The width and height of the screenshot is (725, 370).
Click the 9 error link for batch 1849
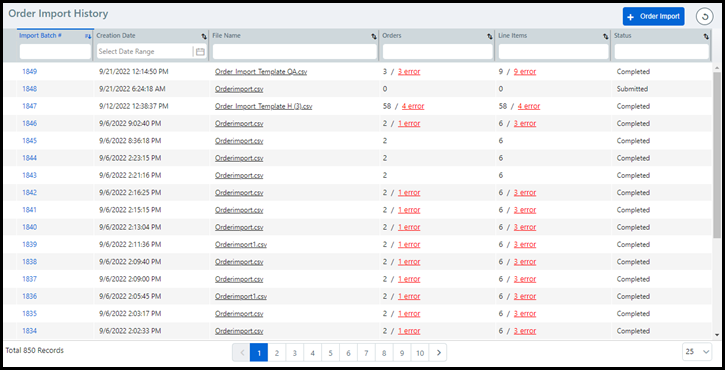525,72
